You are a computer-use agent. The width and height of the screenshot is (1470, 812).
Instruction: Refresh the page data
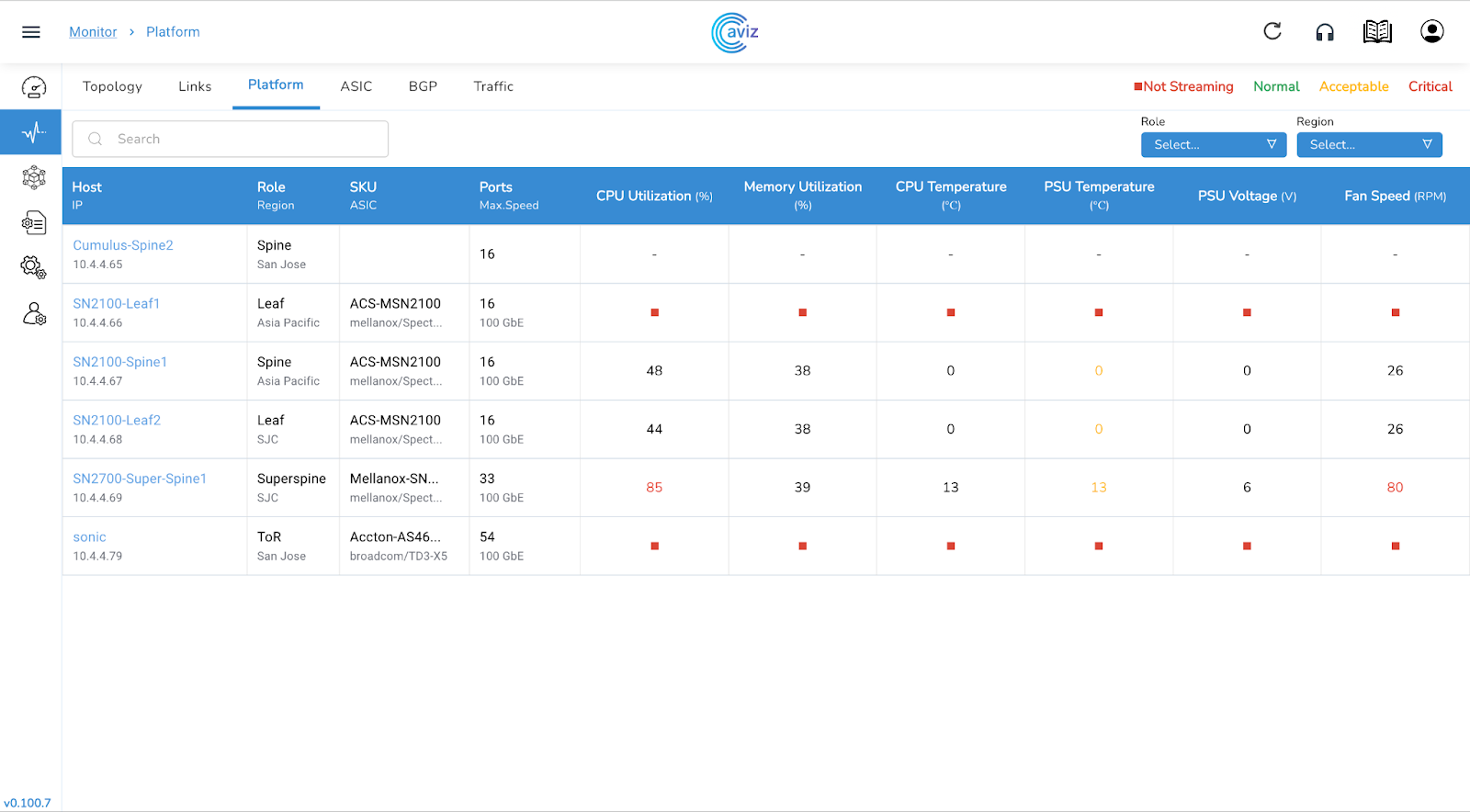coord(1272,31)
